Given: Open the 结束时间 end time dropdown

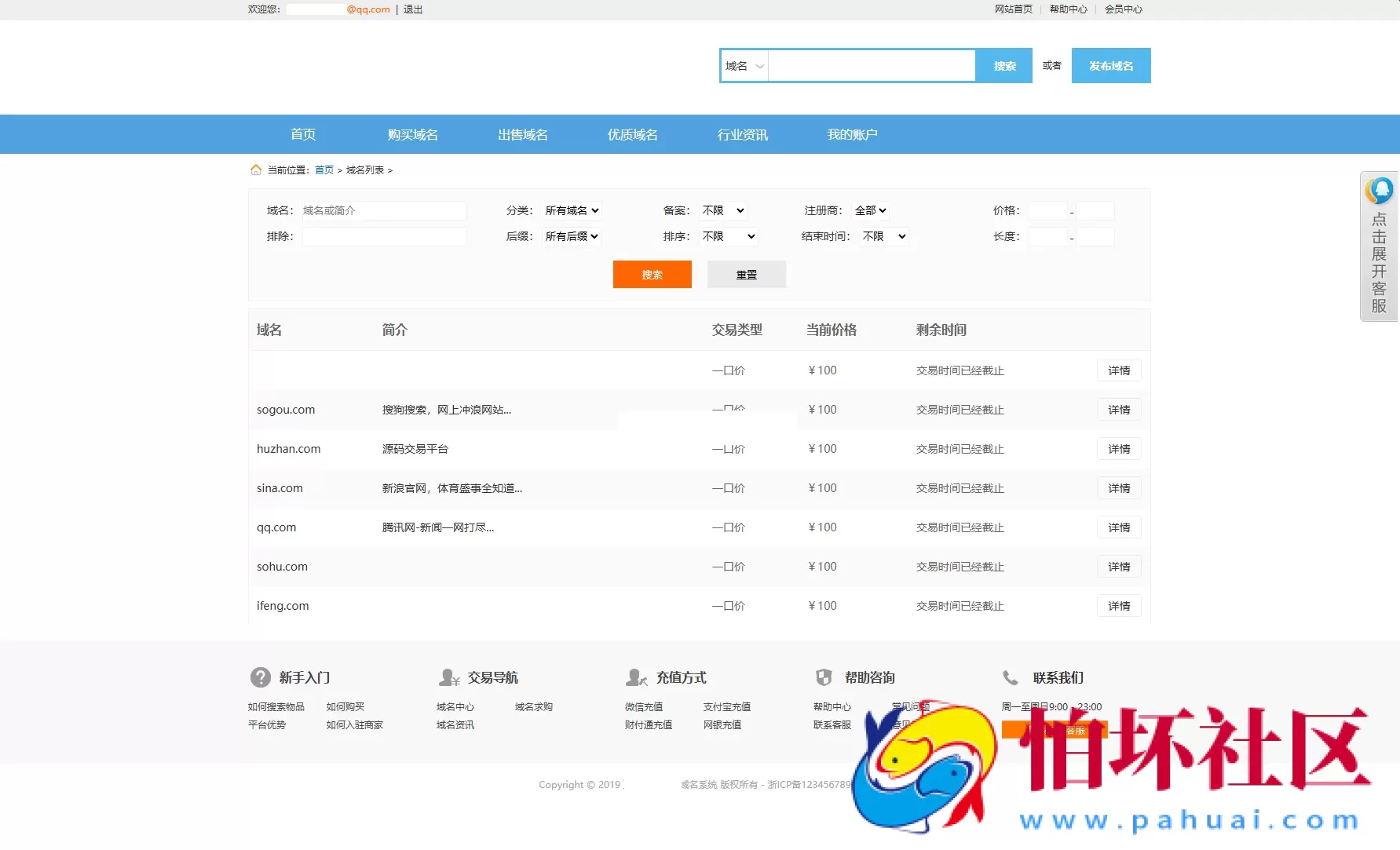Looking at the screenshot, I should pos(883,236).
